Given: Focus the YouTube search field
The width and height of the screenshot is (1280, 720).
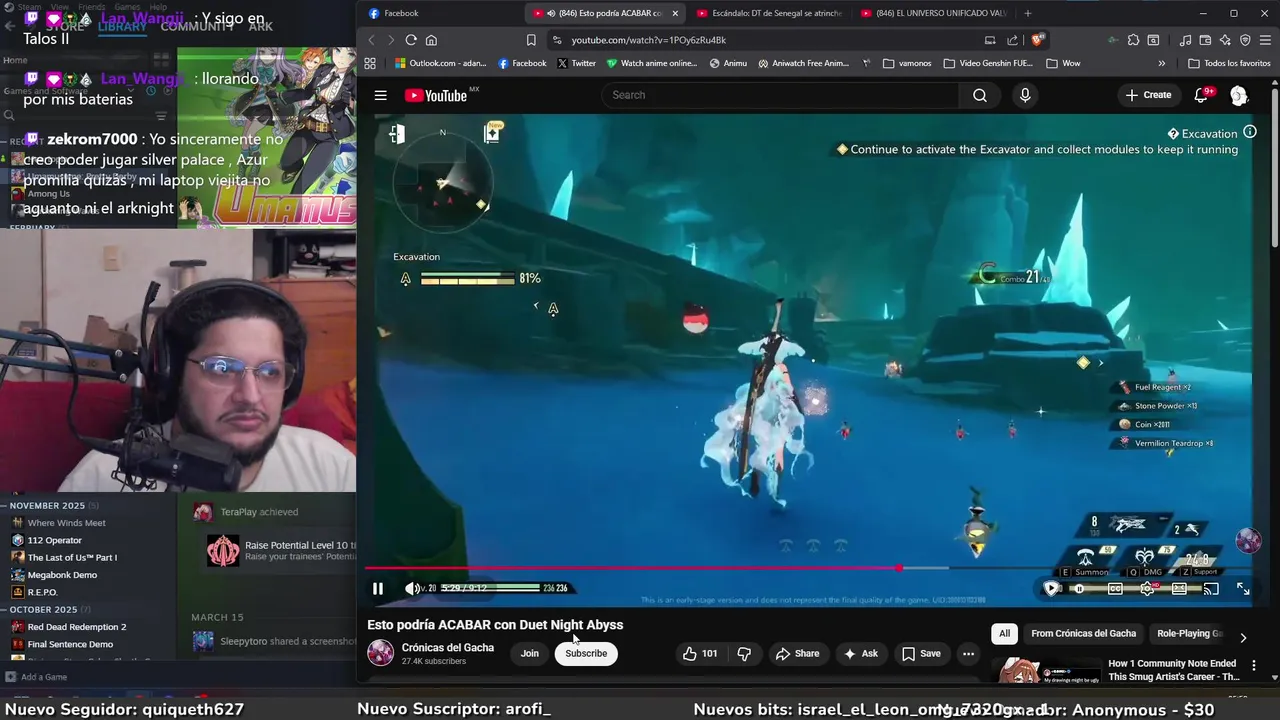Looking at the screenshot, I should (780, 95).
